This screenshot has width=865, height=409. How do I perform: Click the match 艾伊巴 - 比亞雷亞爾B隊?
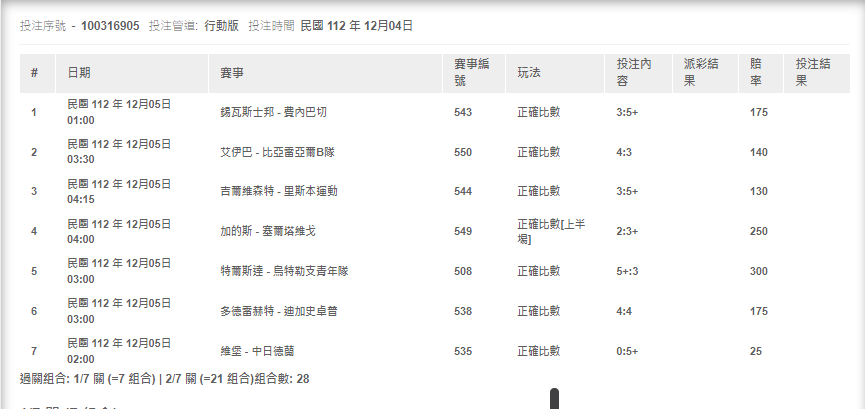278,152
